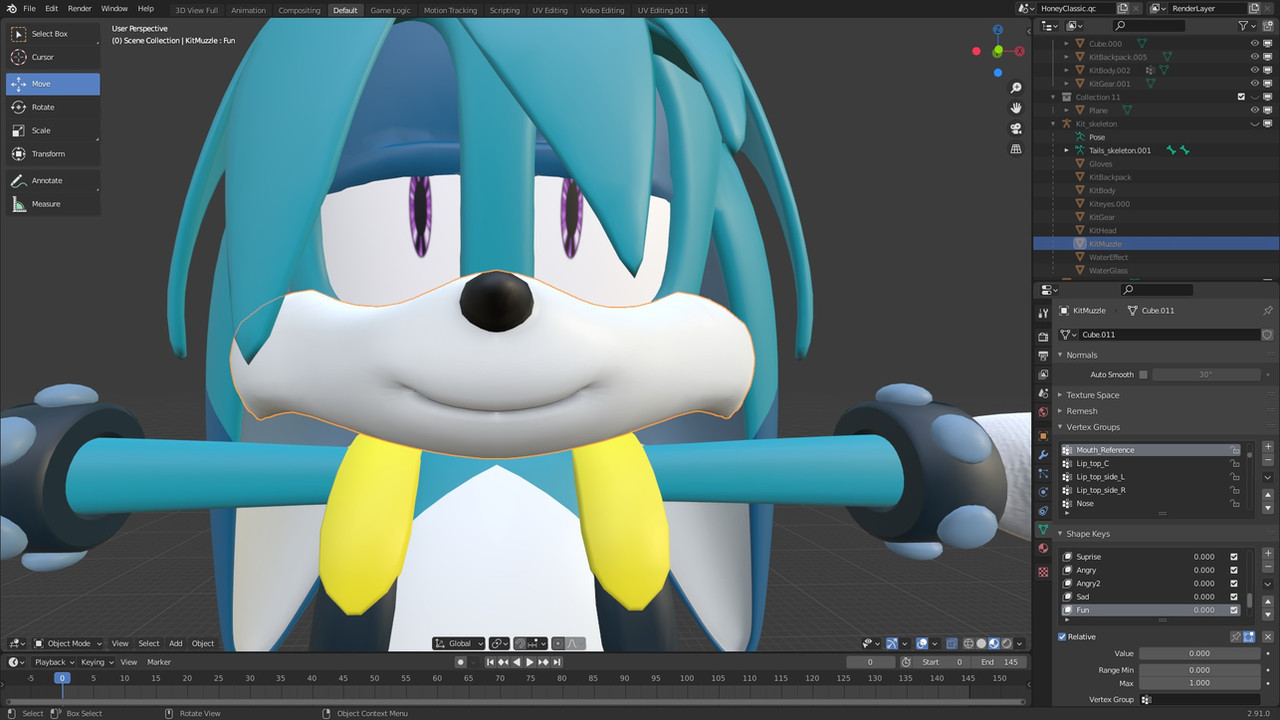Click the viewport zoom magnifier icon

point(1016,89)
